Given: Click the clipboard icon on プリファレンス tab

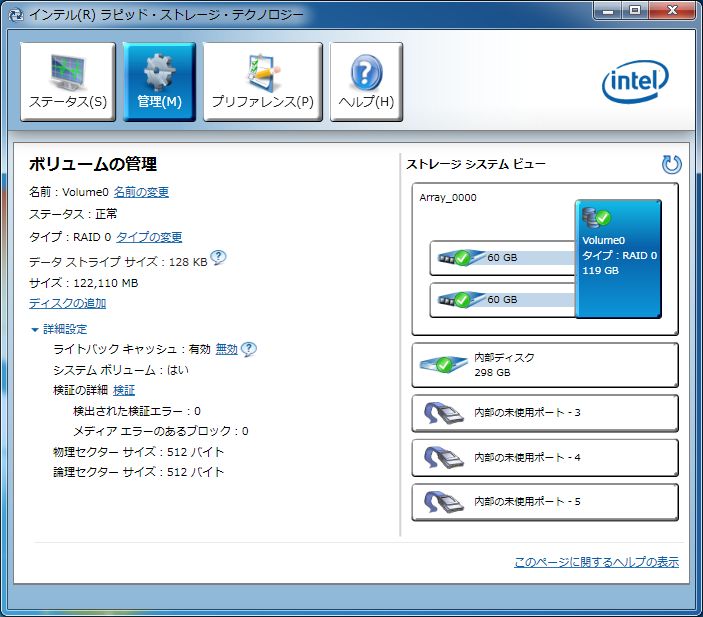Looking at the screenshot, I should point(263,72).
